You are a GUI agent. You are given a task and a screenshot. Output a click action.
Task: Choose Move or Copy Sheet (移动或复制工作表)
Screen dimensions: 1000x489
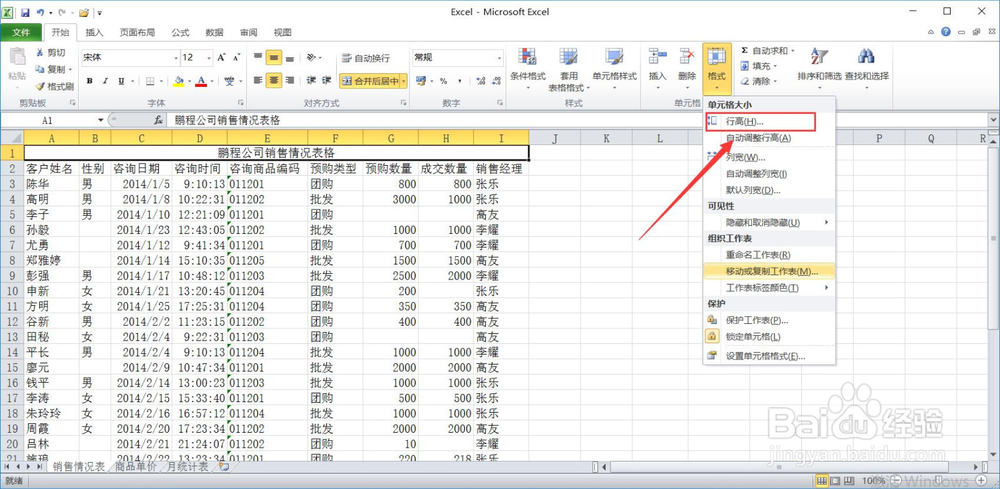[x=769, y=271]
